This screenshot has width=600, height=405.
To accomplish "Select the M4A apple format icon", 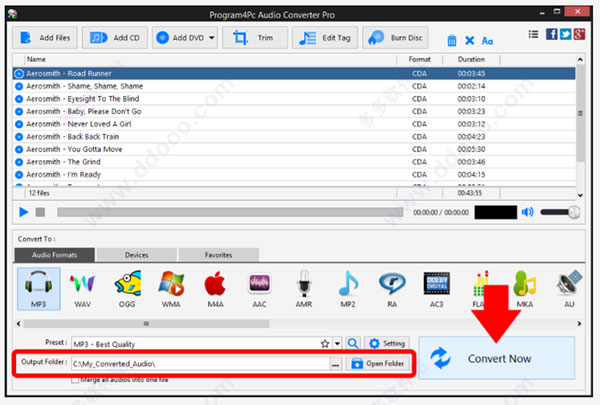I will pyautogui.click(x=215, y=289).
